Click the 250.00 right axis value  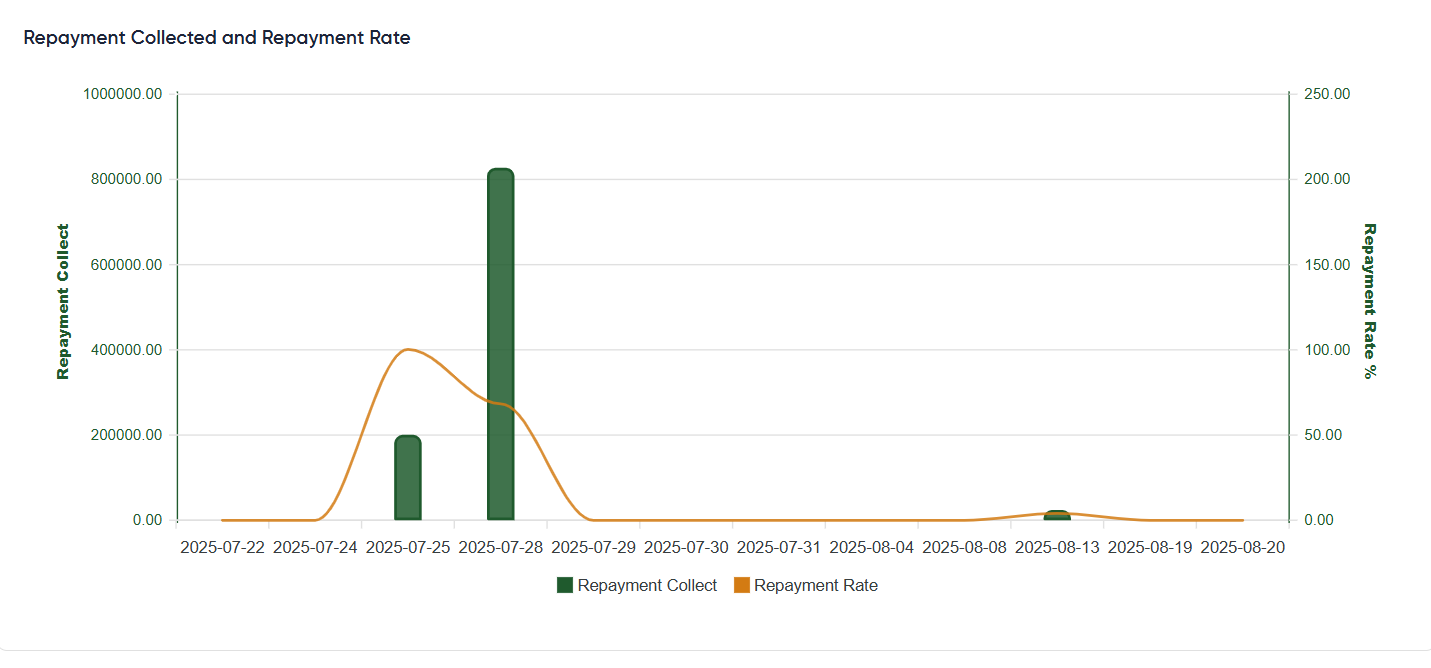point(1327,94)
